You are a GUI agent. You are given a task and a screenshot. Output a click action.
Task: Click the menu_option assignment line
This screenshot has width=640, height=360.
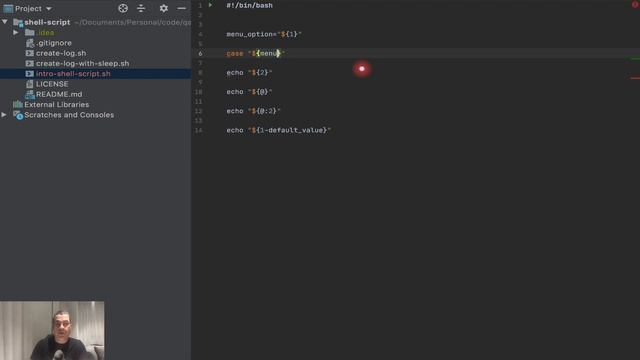coord(264,34)
